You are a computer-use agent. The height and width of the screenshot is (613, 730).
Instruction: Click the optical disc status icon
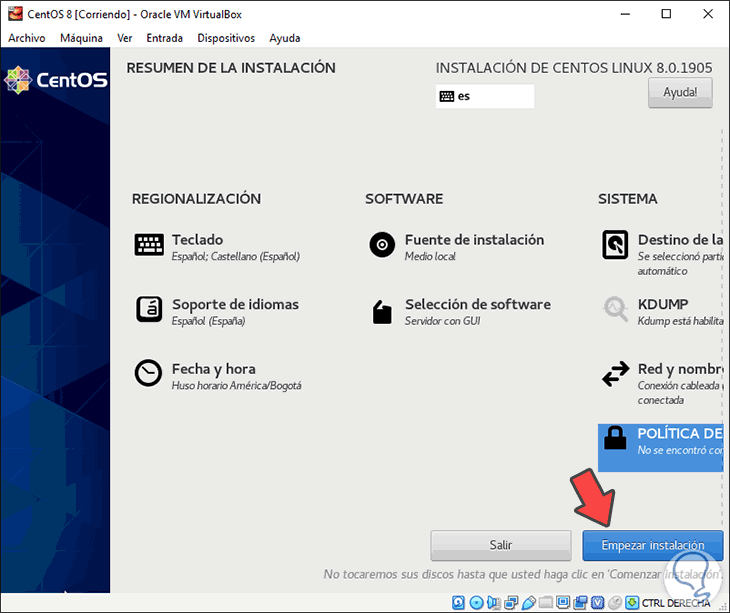476,603
